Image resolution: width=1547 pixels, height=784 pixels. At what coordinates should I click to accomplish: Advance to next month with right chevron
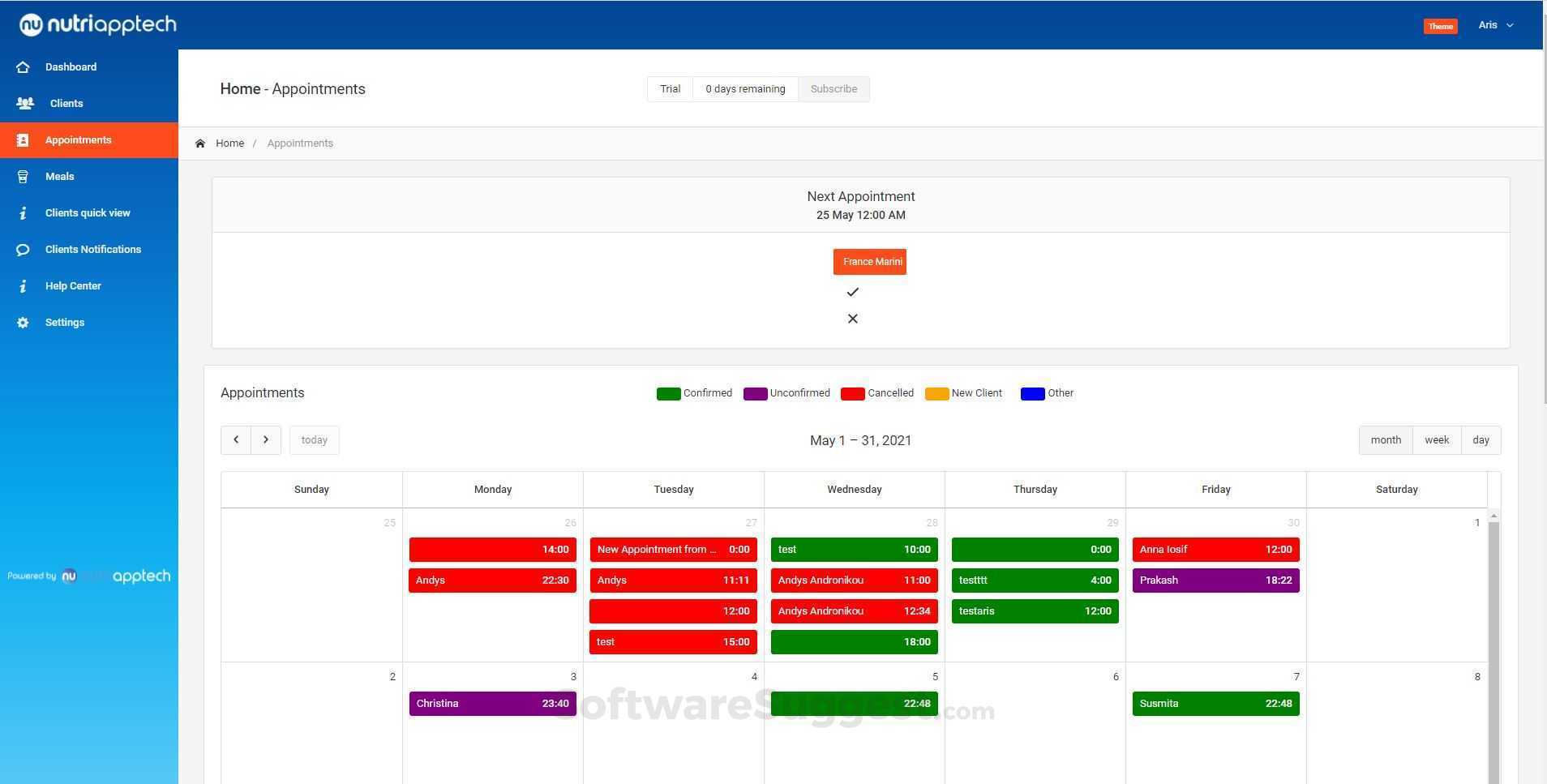266,440
